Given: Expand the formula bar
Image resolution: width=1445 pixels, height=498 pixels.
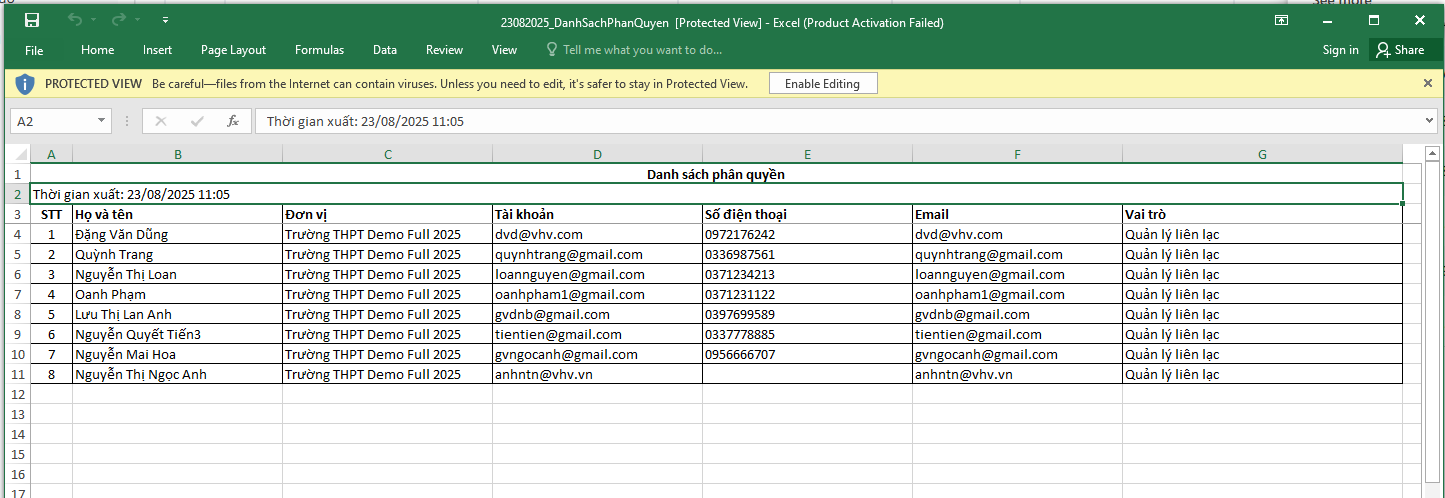Looking at the screenshot, I should 1429,121.
